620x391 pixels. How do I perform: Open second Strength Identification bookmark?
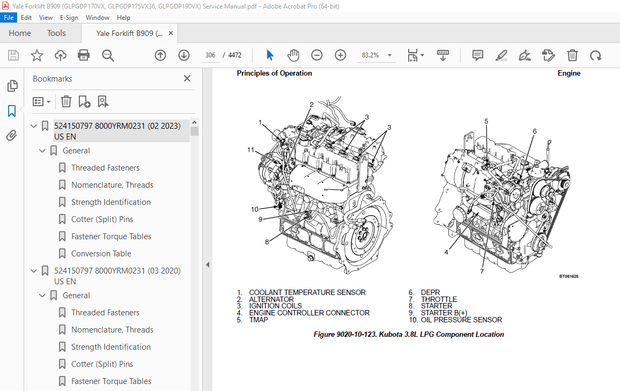(x=111, y=347)
